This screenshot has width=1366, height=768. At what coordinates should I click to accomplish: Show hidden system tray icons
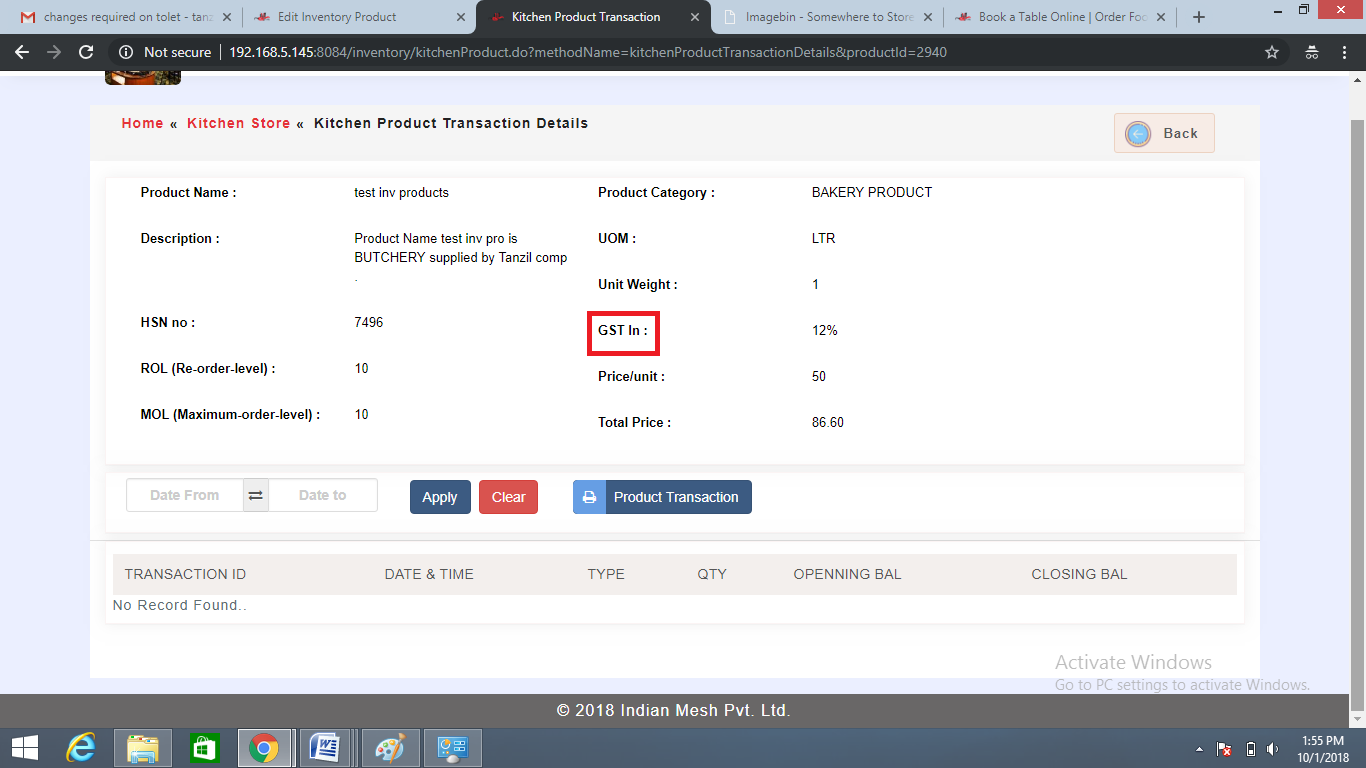pos(1199,749)
